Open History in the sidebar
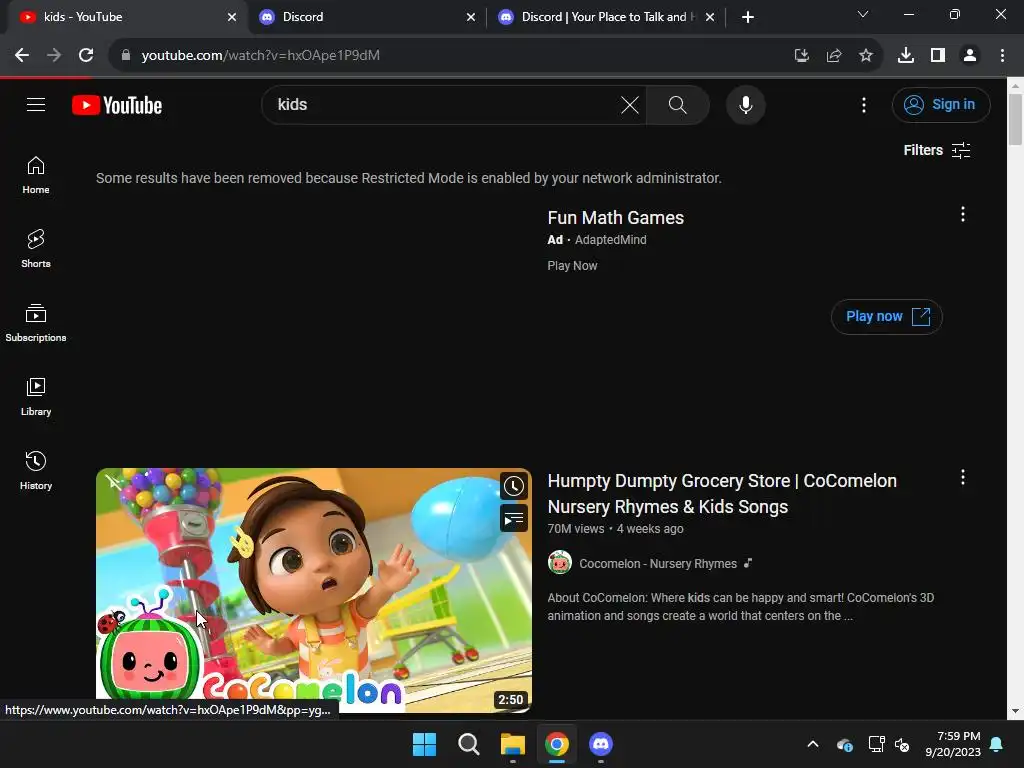 pyautogui.click(x=36, y=470)
